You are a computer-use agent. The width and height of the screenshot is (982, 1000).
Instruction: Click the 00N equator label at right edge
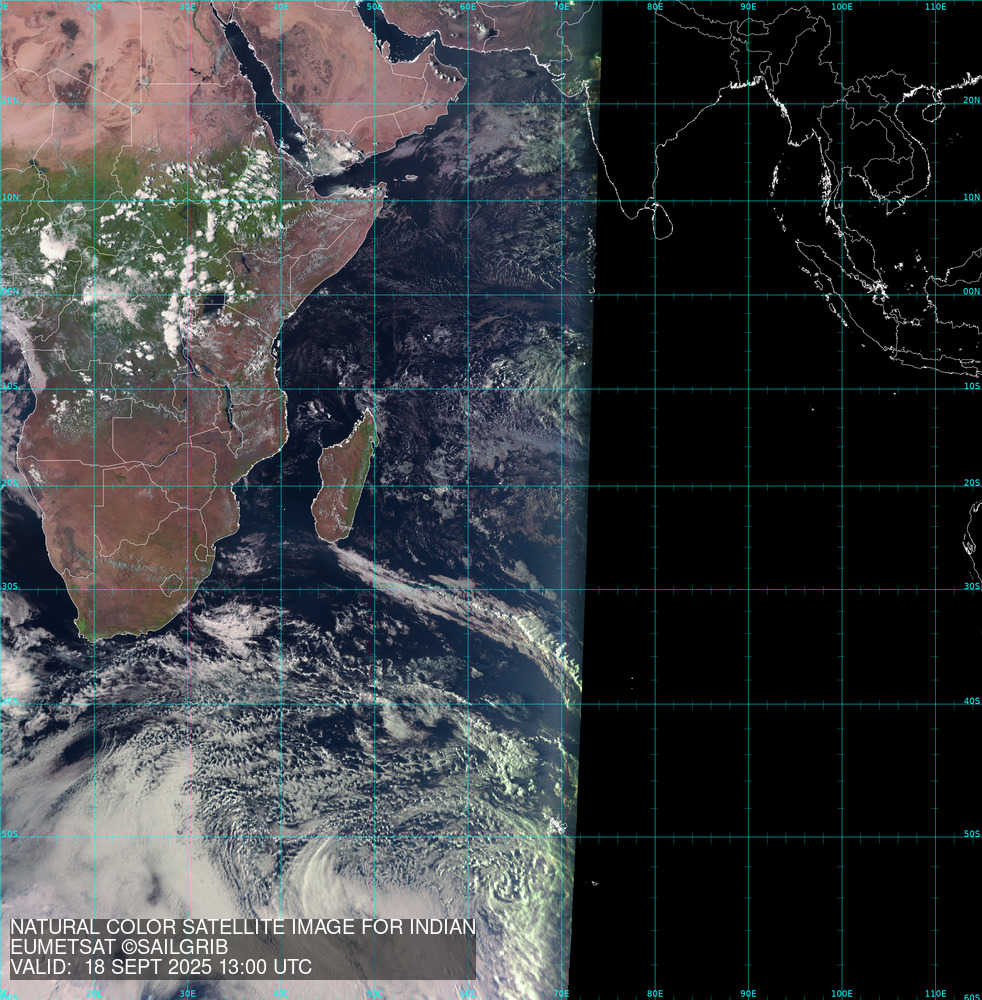click(971, 293)
